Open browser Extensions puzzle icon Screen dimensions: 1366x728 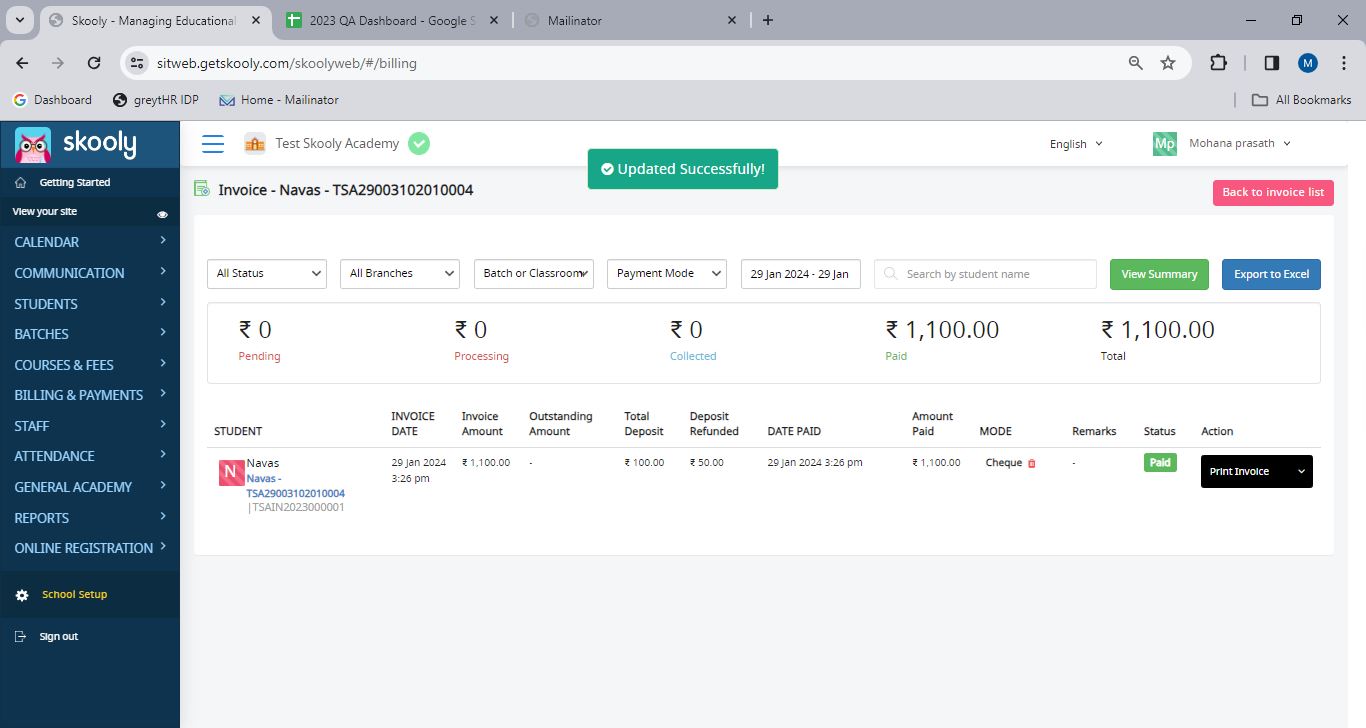[1218, 63]
